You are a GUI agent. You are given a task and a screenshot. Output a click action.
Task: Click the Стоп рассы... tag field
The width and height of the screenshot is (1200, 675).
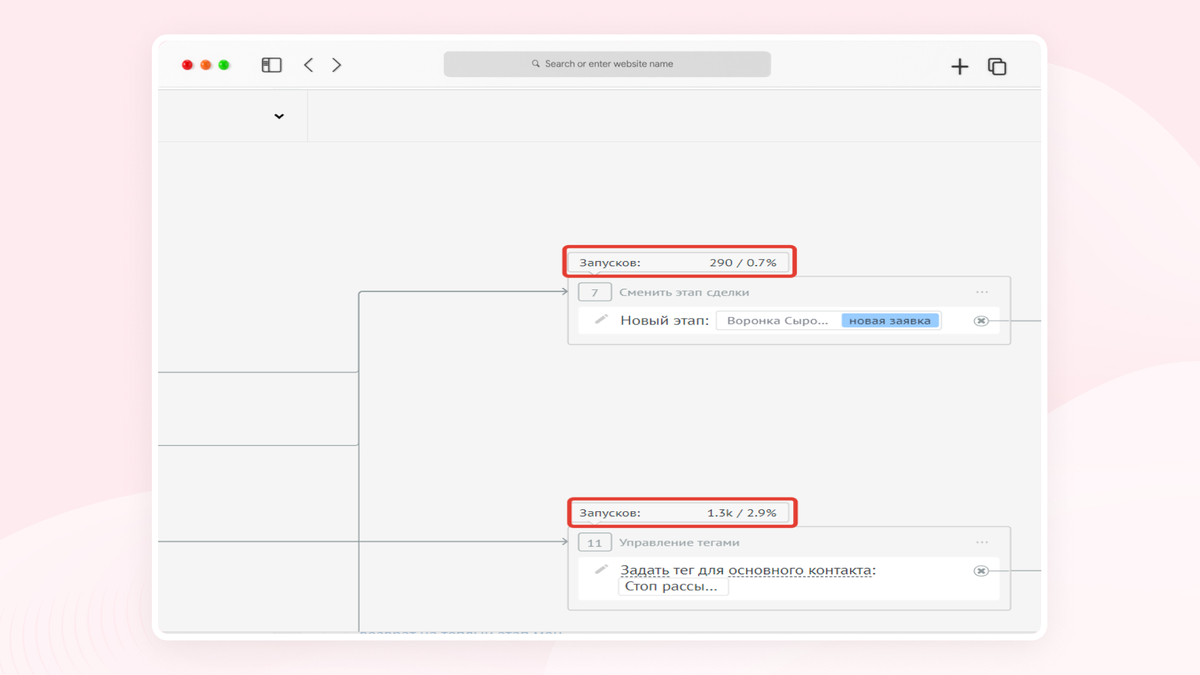coord(673,586)
